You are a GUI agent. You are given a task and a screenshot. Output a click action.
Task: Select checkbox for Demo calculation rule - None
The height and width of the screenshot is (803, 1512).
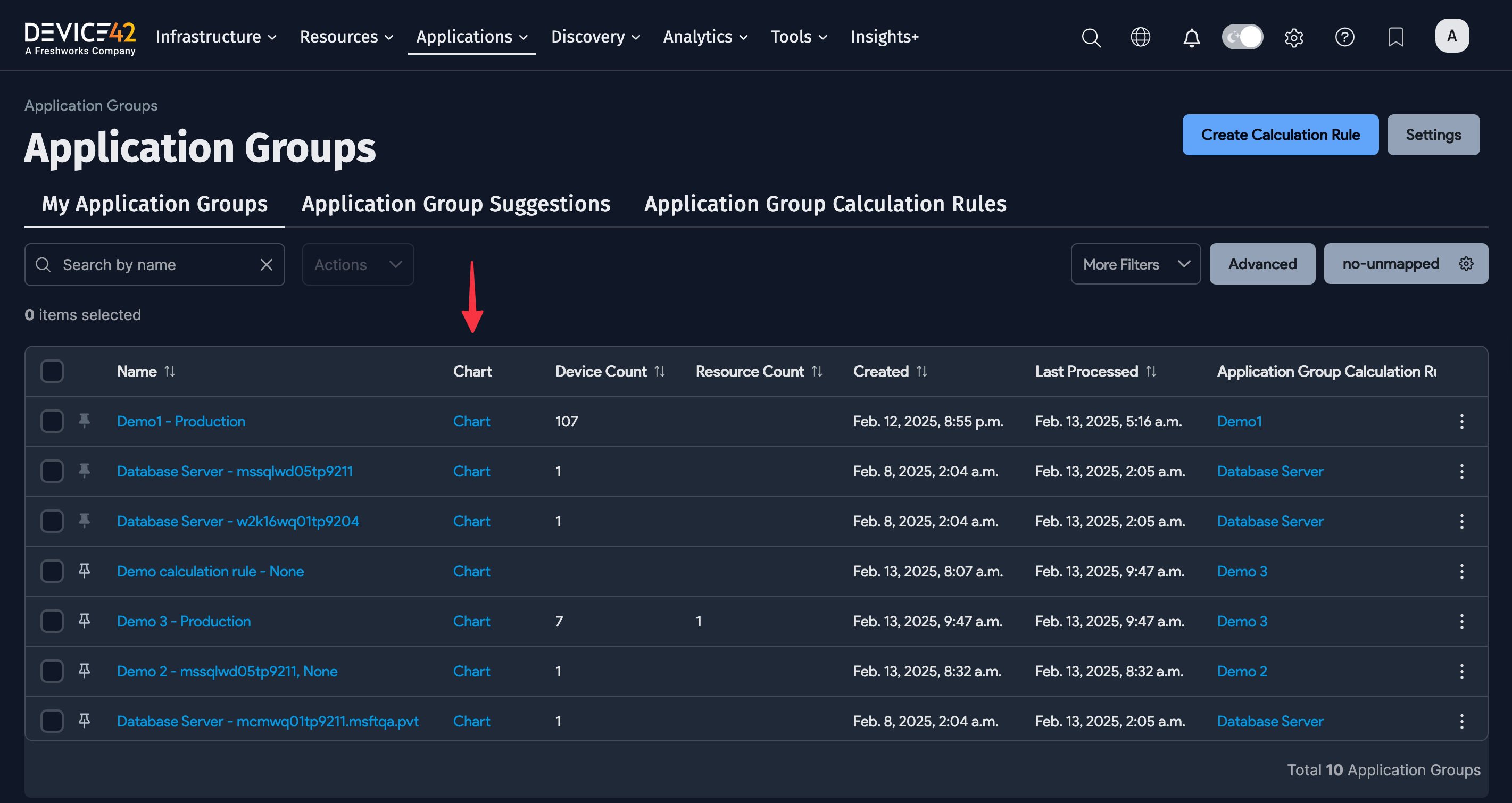[52, 571]
